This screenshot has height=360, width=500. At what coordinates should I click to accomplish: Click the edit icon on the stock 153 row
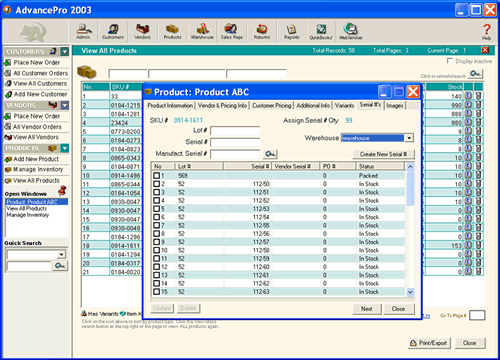[468, 245]
